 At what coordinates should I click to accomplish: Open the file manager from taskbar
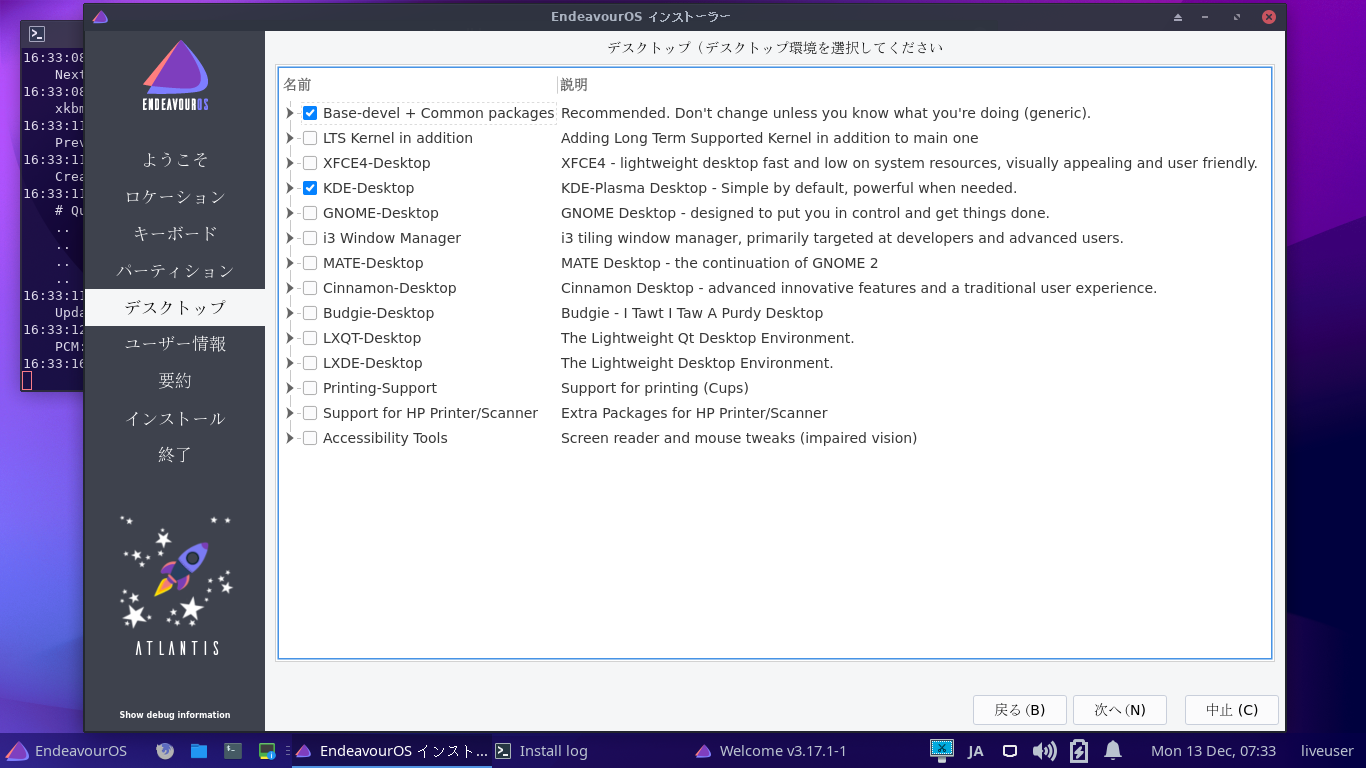pyautogui.click(x=199, y=751)
